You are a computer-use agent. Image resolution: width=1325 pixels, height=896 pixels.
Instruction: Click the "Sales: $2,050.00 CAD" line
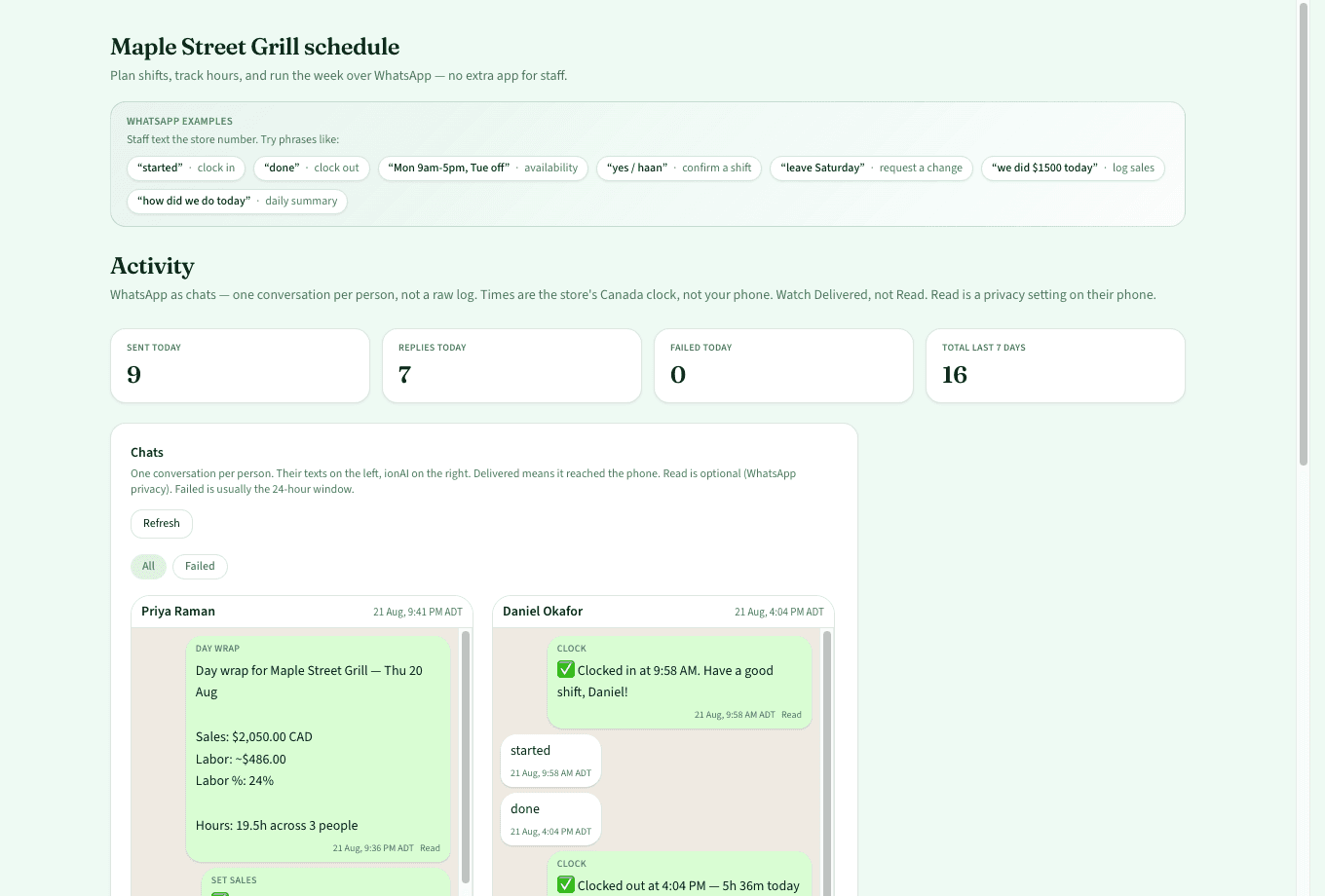[254, 737]
